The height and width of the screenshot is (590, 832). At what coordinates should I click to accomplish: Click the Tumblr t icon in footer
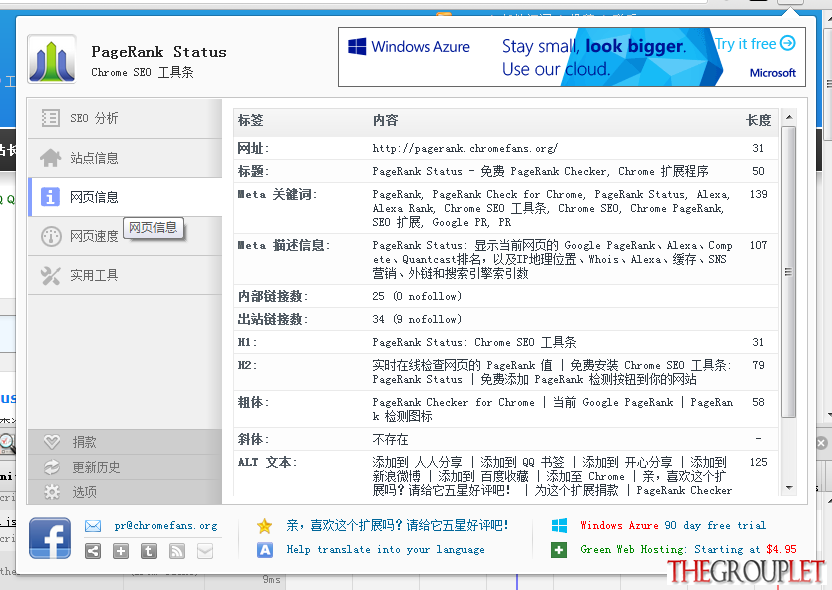click(149, 551)
